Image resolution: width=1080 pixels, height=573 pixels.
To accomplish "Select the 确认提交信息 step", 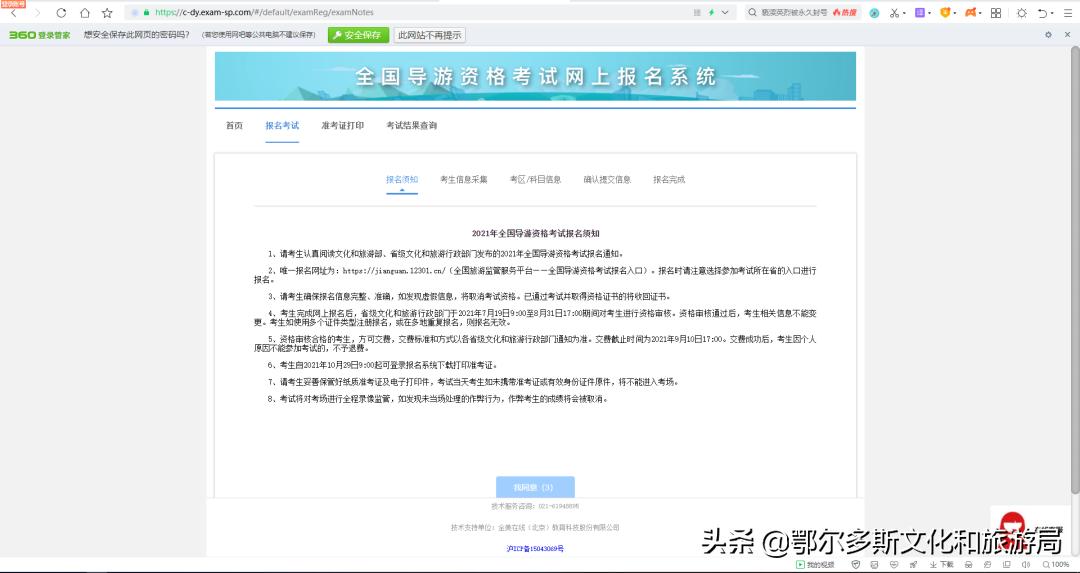I will tap(607, 180).
